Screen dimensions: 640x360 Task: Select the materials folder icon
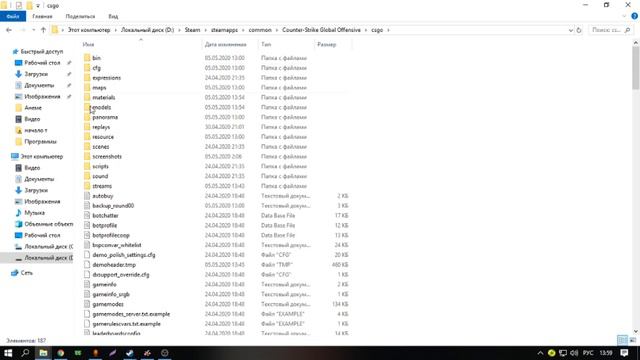tap(87, 97)
